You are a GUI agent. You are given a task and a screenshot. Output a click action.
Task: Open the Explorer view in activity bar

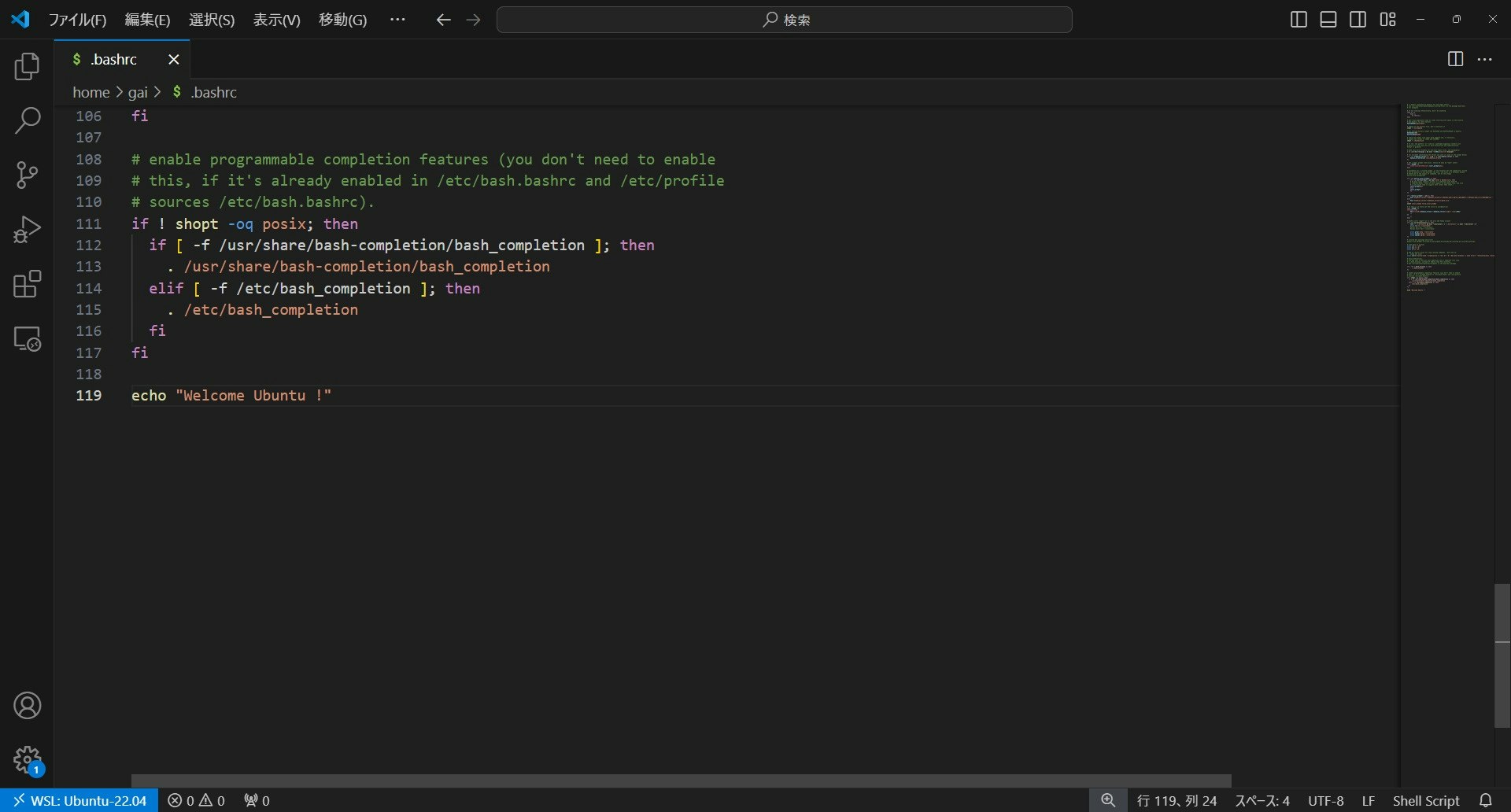click(x=27, y=67)
